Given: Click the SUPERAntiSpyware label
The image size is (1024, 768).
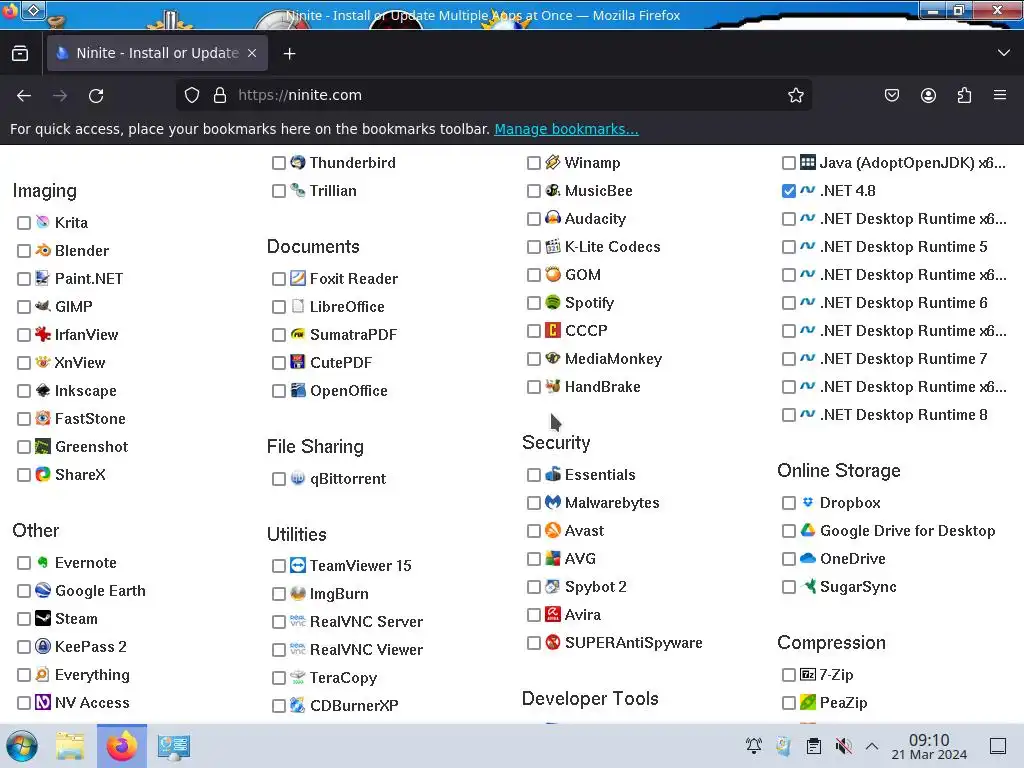Looking at the screenshot, I should pos(633,643).
